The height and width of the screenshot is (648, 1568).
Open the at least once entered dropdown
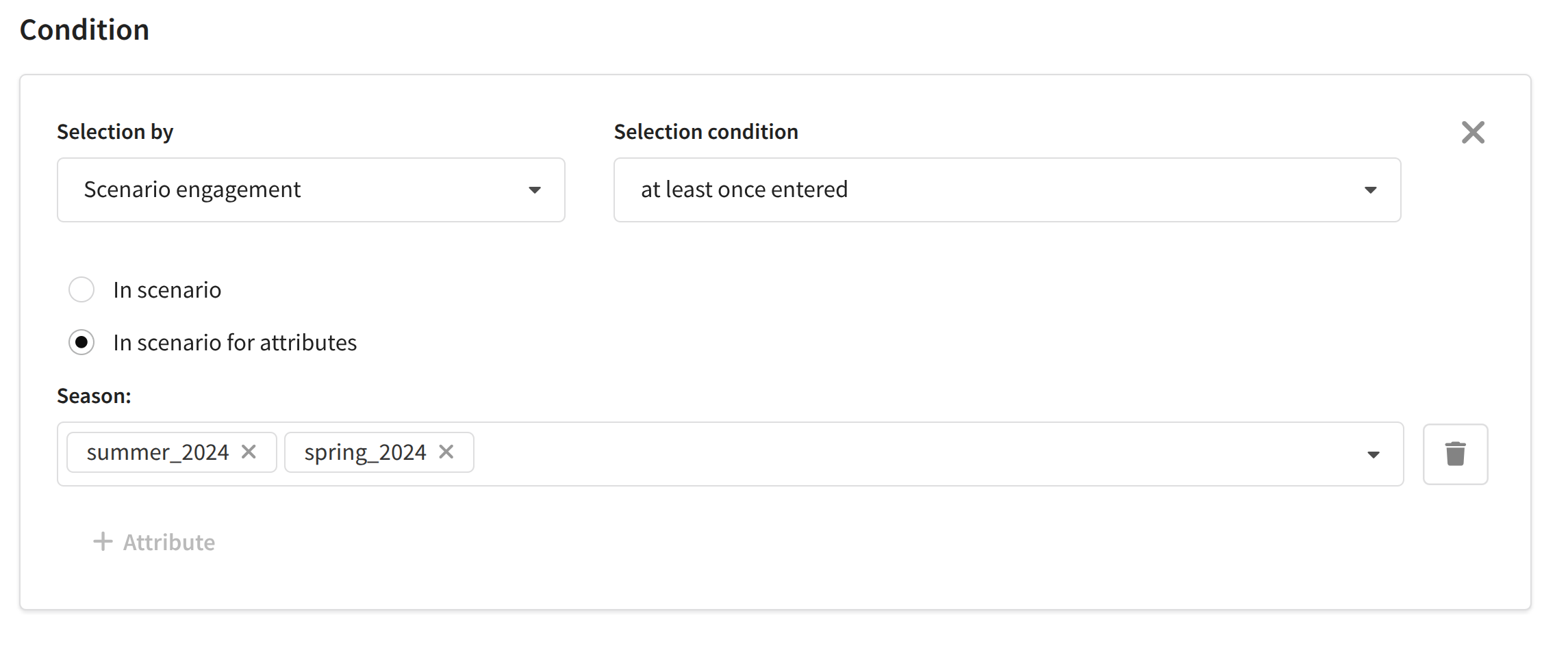click(x=1007, y=190)
